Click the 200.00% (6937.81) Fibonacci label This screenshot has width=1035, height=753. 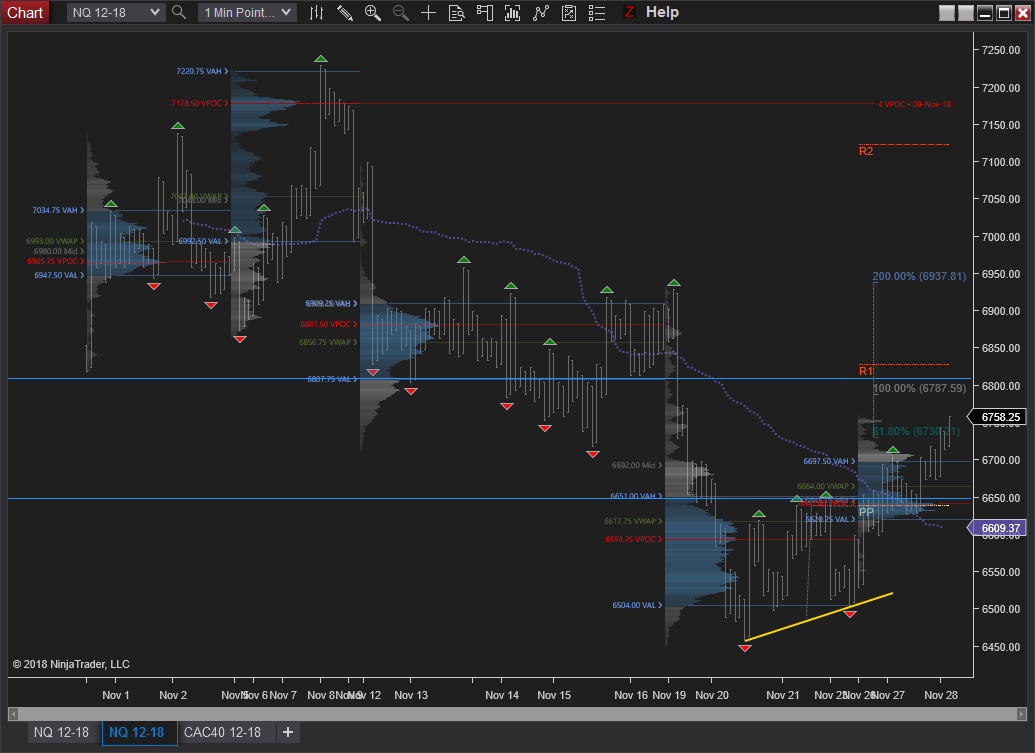point(919,276)
